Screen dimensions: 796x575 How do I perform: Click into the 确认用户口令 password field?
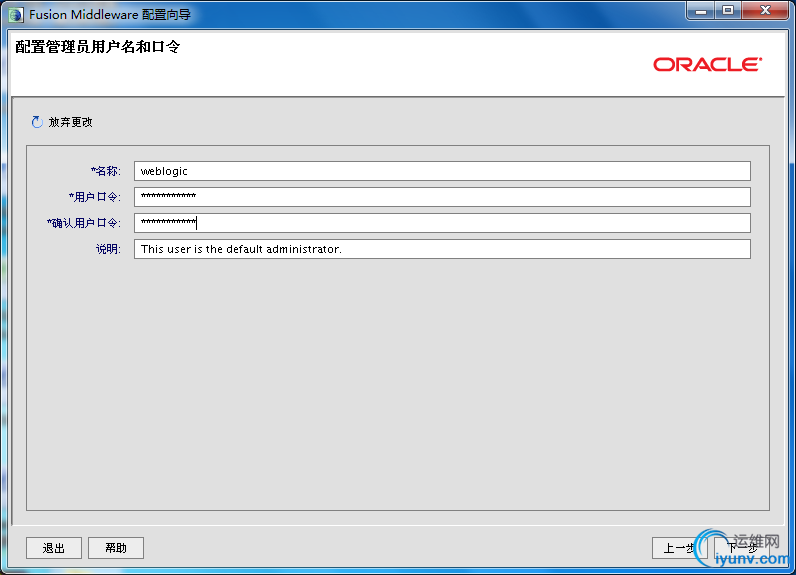click(x=442, y=223)
